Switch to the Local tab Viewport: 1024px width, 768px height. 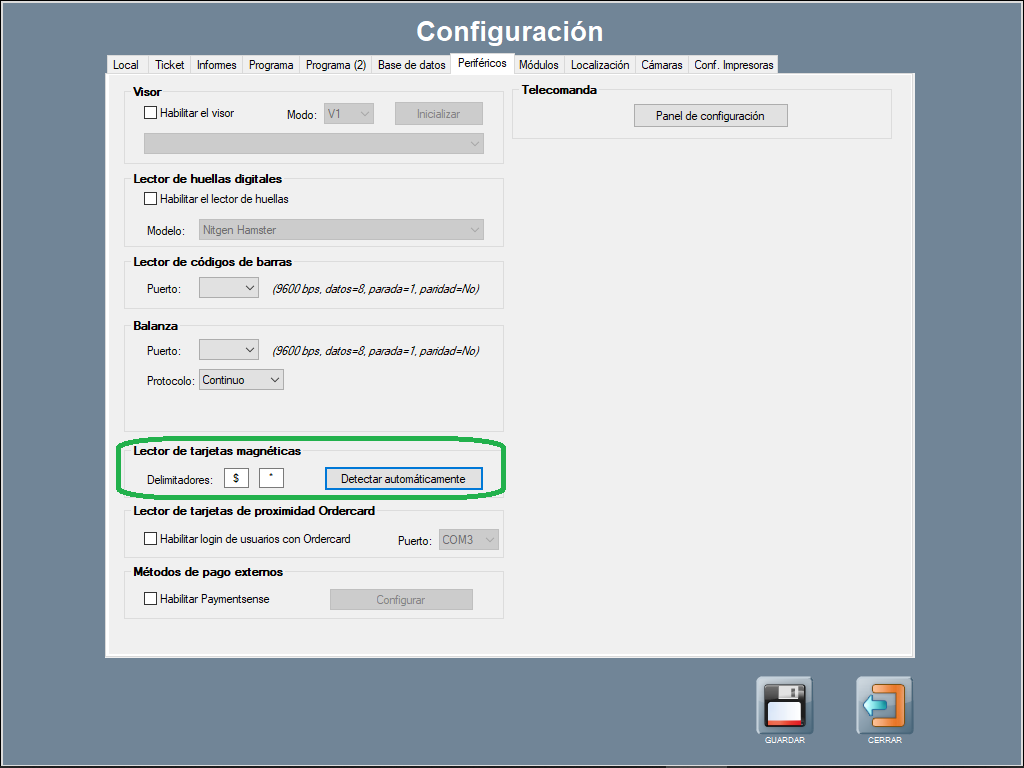pyautogui.click(x=126, y=65)
